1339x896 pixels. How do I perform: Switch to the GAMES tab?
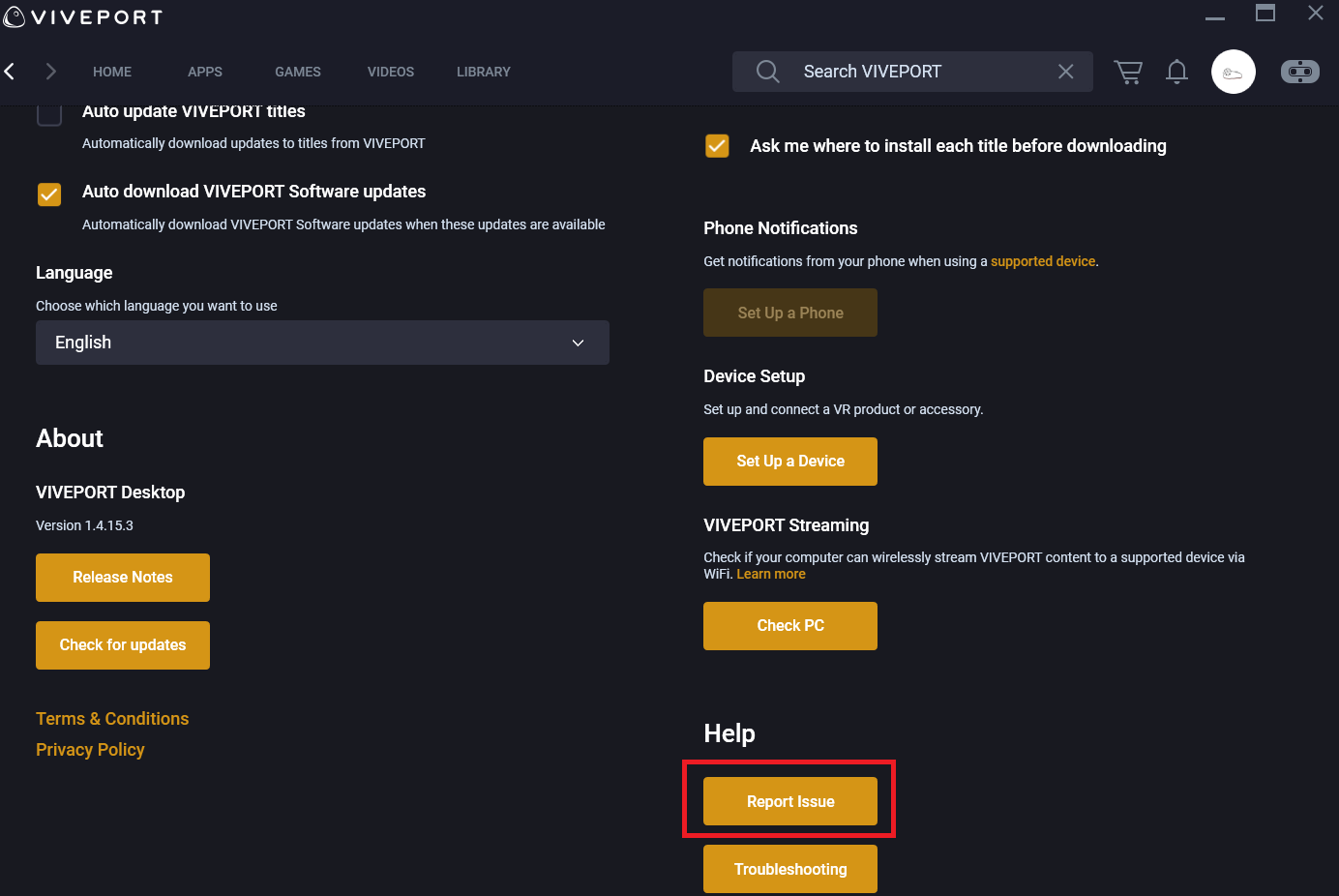tap(298, 72)
